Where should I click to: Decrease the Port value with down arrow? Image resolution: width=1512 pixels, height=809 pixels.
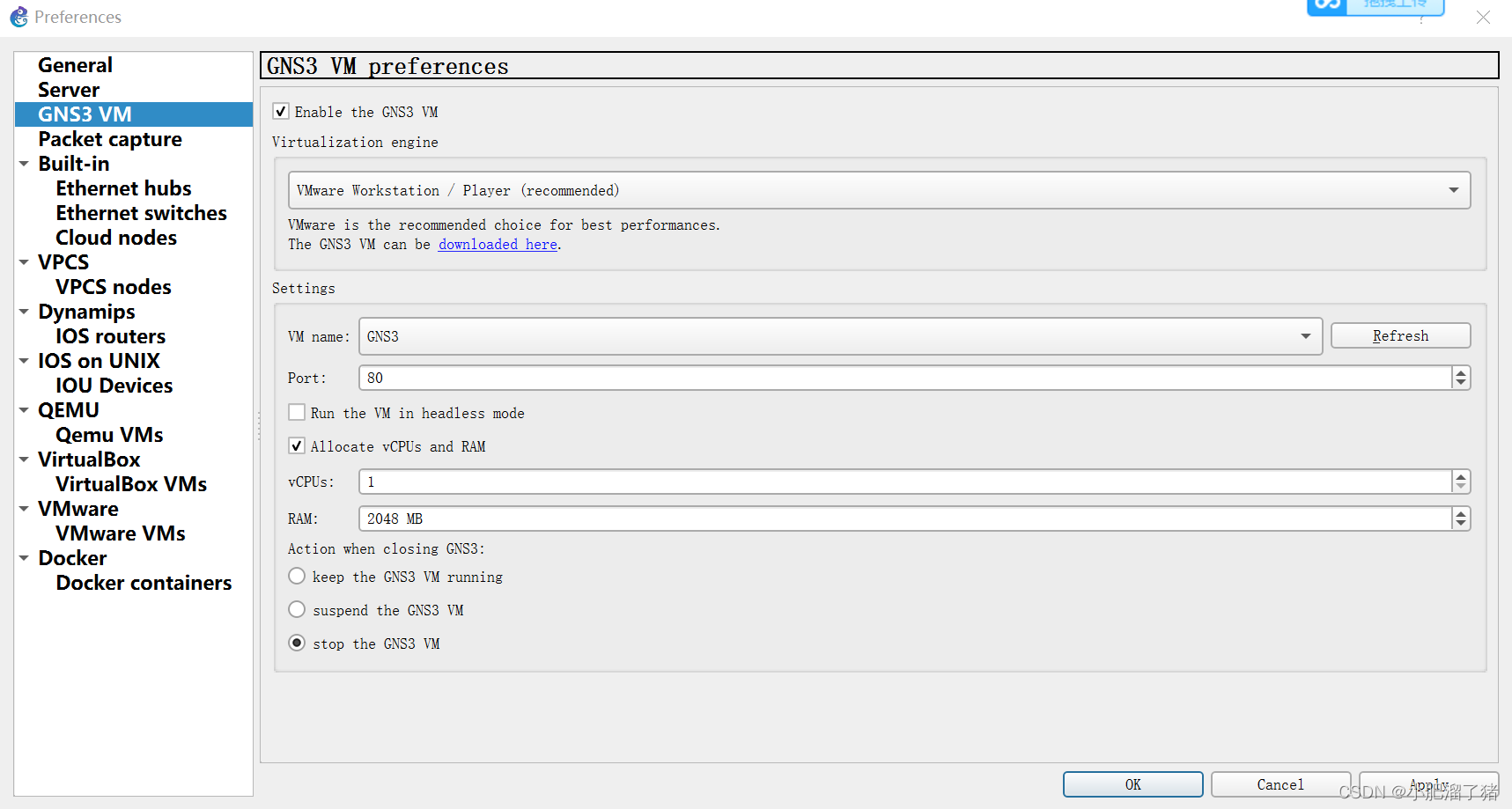1461,383
